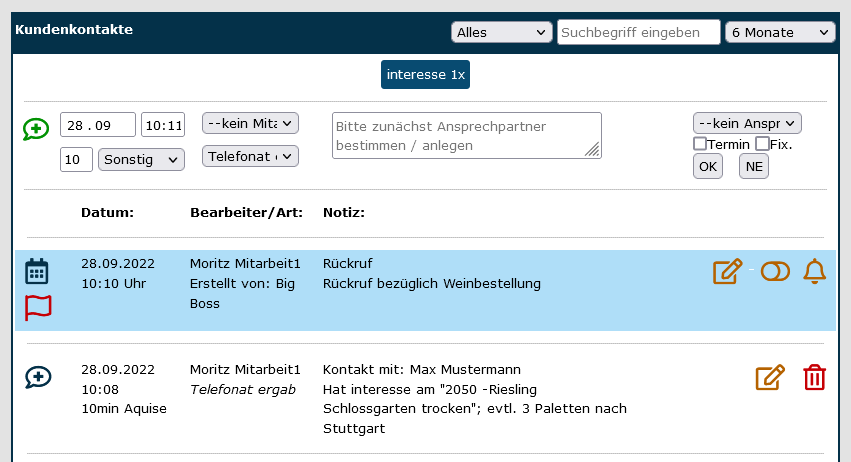Expand the 6 Monate period dropdown
This screenshot has height=462, width=851.
click(x=780, y=32)
